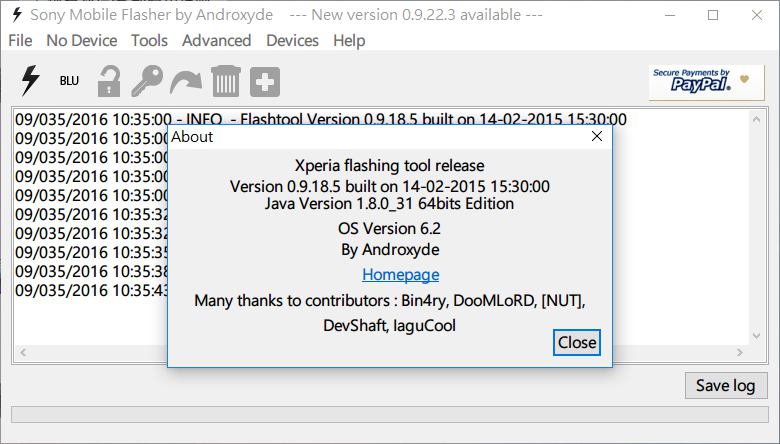The width and height of the screenshot is (780, 444).
Task: Click the log scroll left arrow
Action: pos(23,353)
